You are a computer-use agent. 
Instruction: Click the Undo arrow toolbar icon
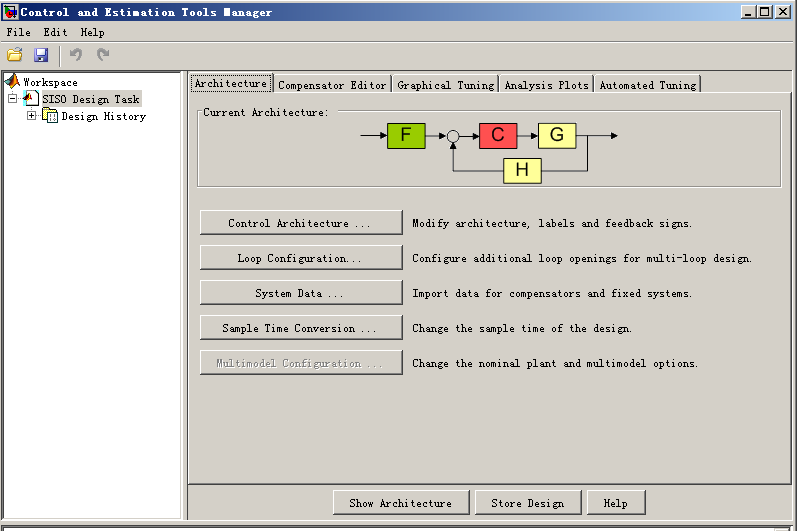tap(76, 54)
